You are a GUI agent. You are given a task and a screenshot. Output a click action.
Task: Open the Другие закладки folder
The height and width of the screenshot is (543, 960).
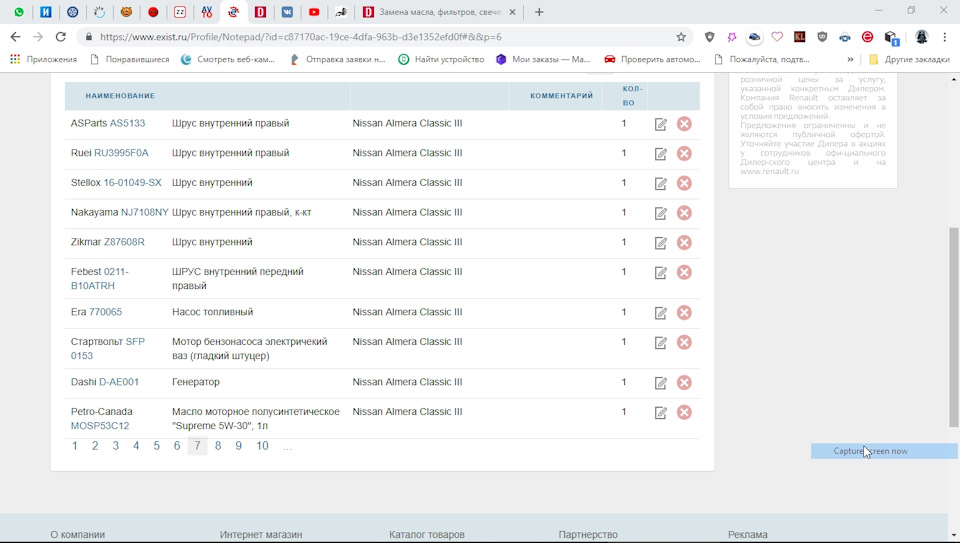[x=910, y=59]
